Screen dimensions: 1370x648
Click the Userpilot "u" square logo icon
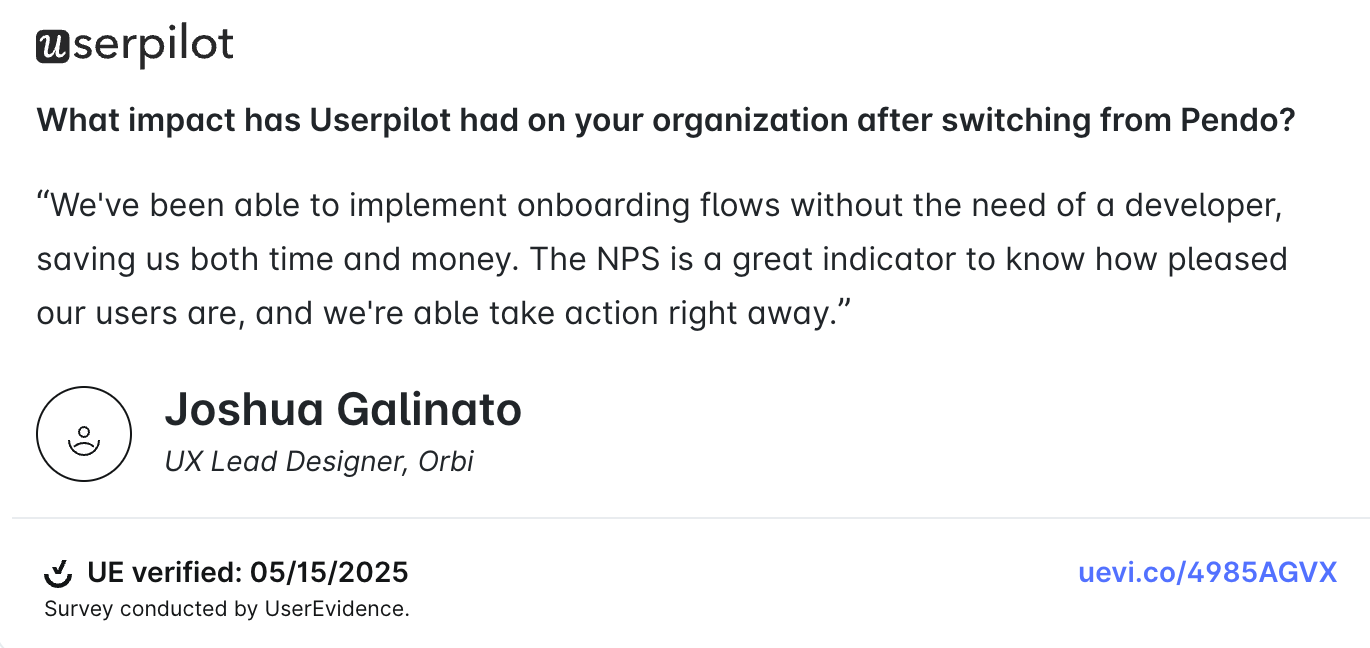point(52,46)
